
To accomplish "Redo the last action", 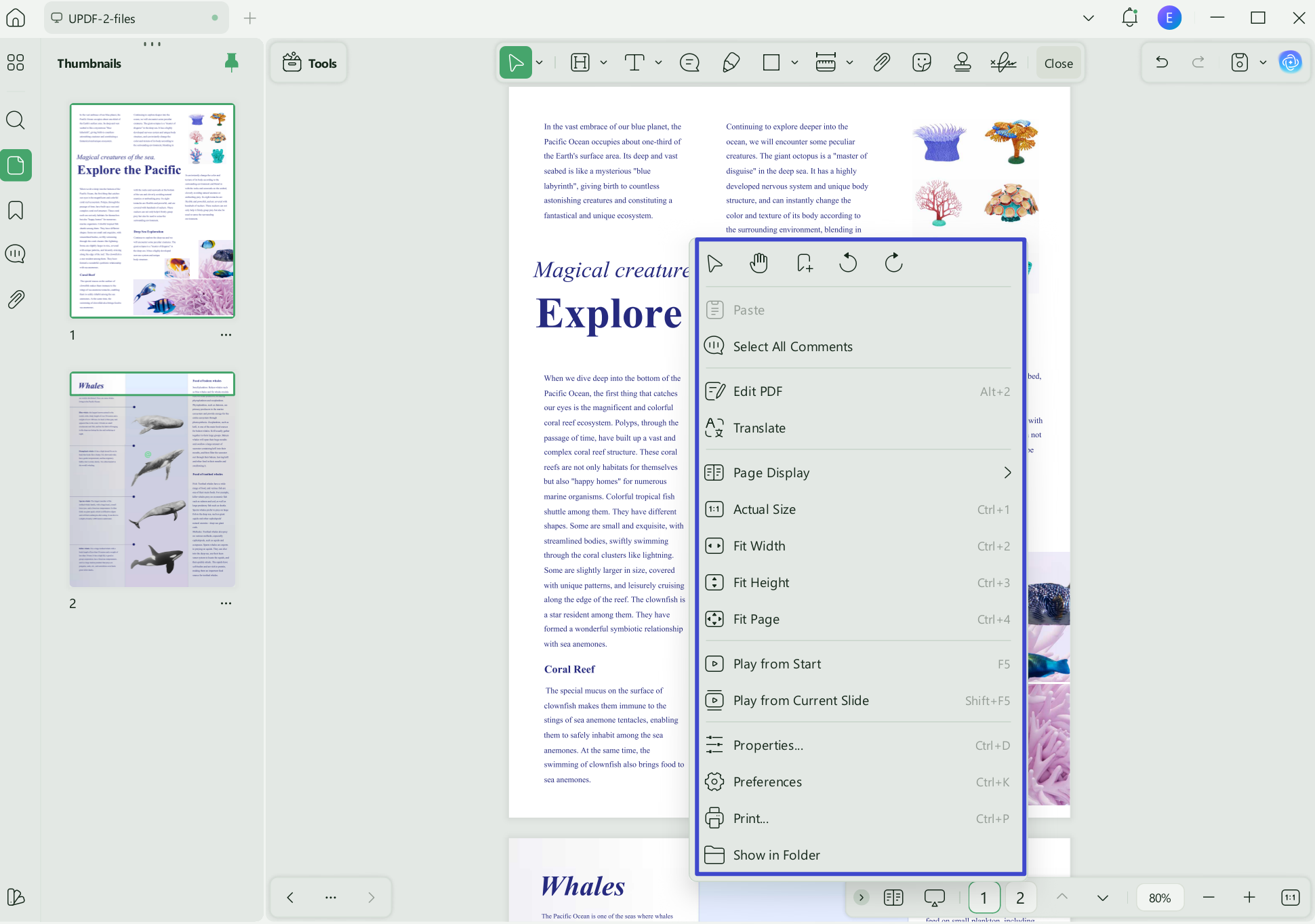I will click(1198, 62).
